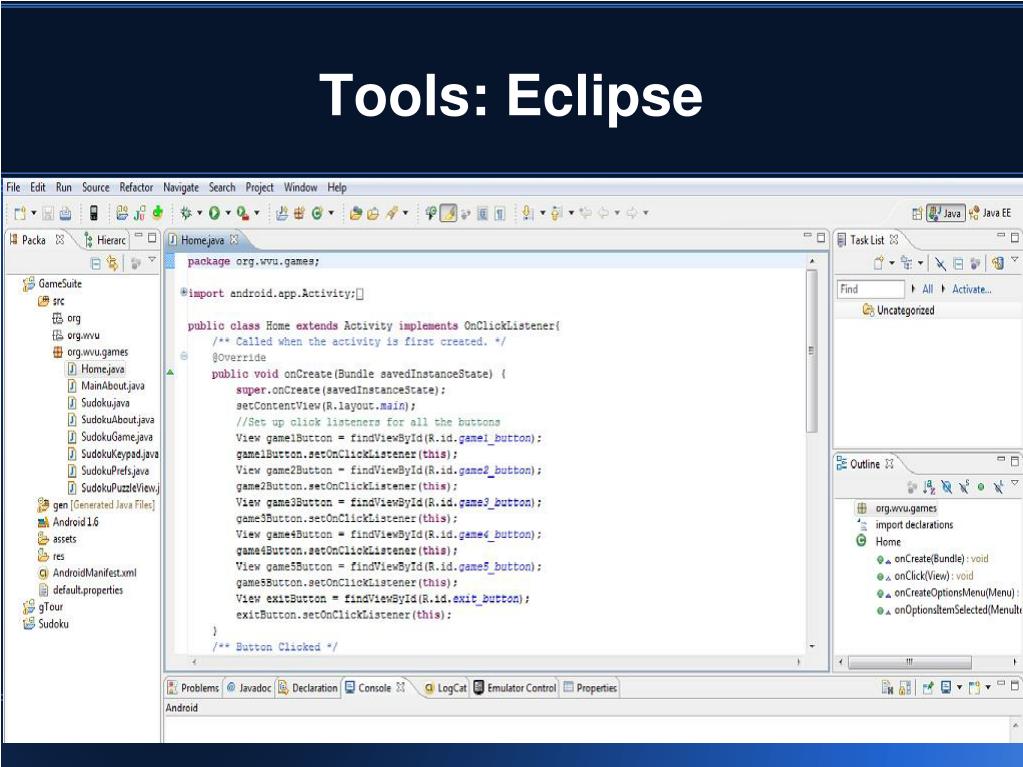Switch to the LogCat tab
Image resolution: width=1023 pixels, height=767 pixels.
pos(446,688)
